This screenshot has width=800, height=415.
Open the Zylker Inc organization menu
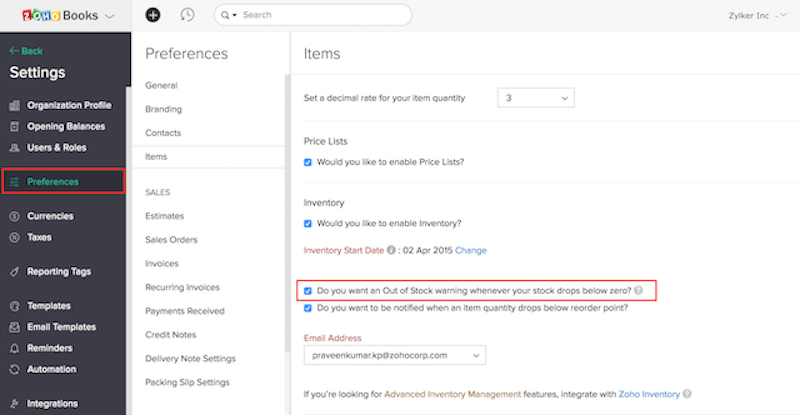tap(754, 16)
